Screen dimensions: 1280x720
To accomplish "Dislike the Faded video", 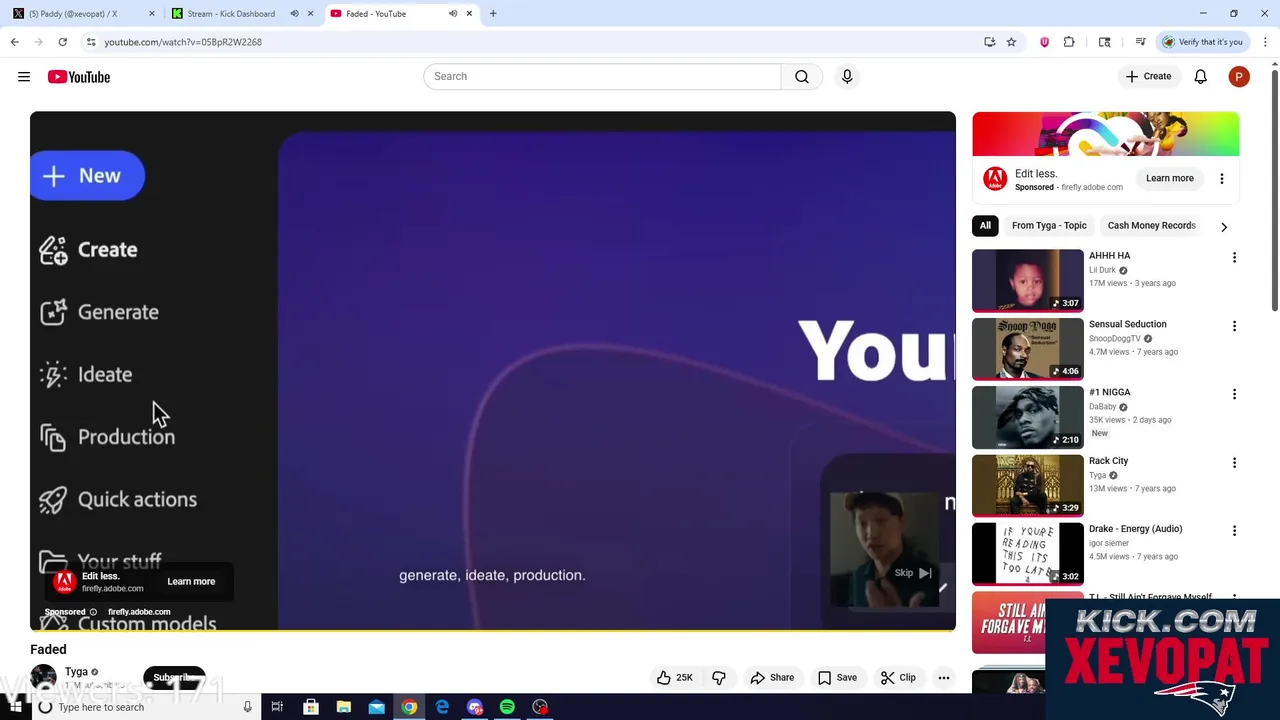I will (719, 678).
